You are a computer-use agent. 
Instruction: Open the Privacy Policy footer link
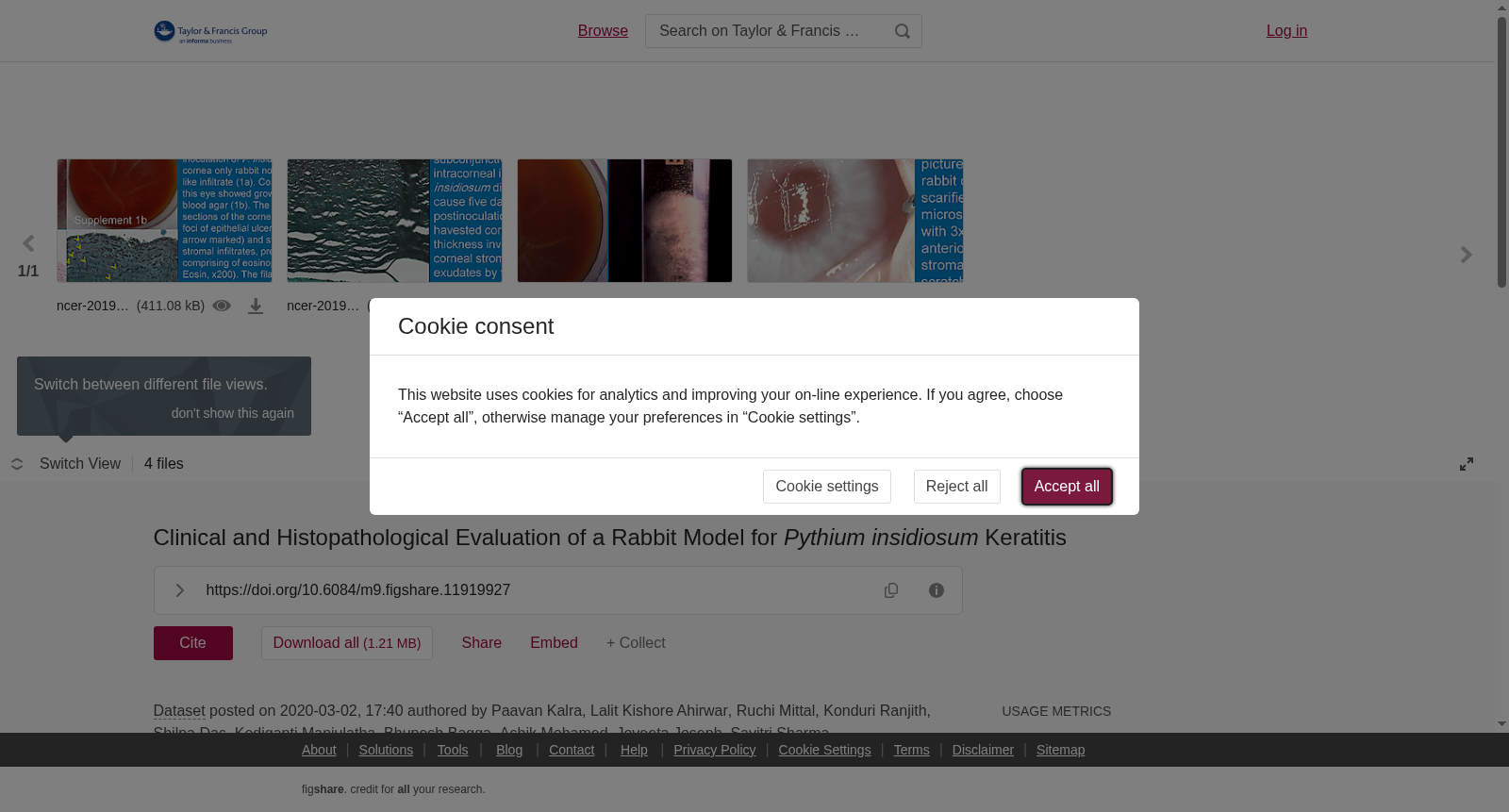coord(715,750)
